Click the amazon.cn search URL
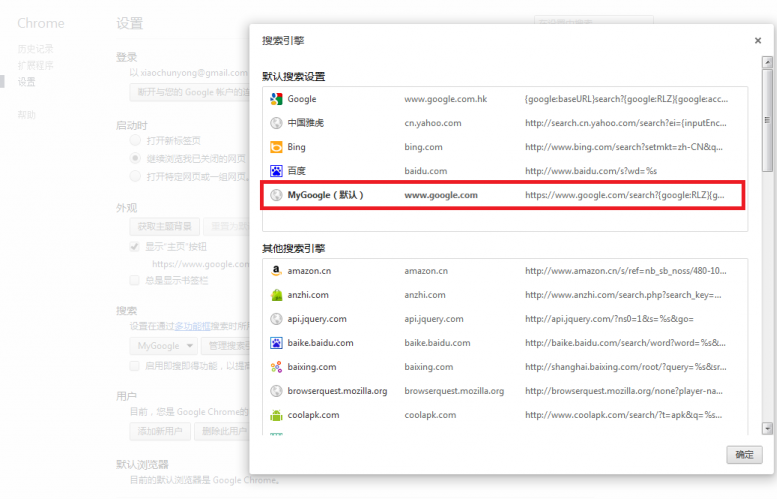 626,271
